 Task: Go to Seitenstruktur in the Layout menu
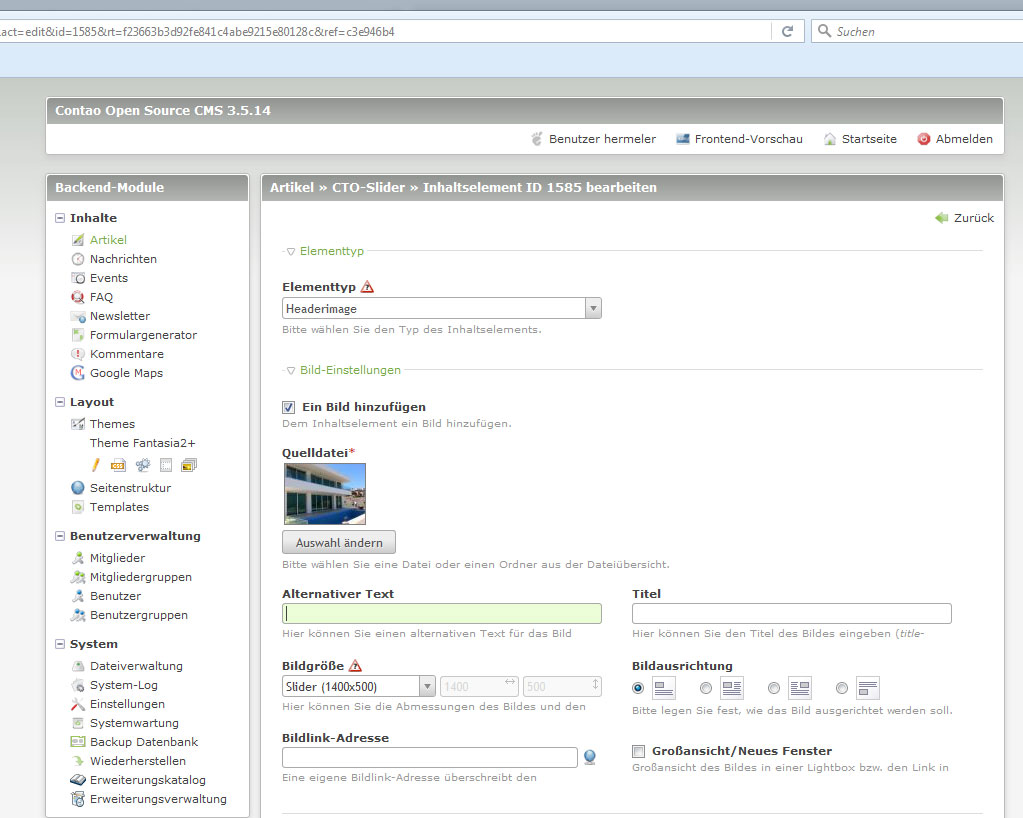click(130, 488)
